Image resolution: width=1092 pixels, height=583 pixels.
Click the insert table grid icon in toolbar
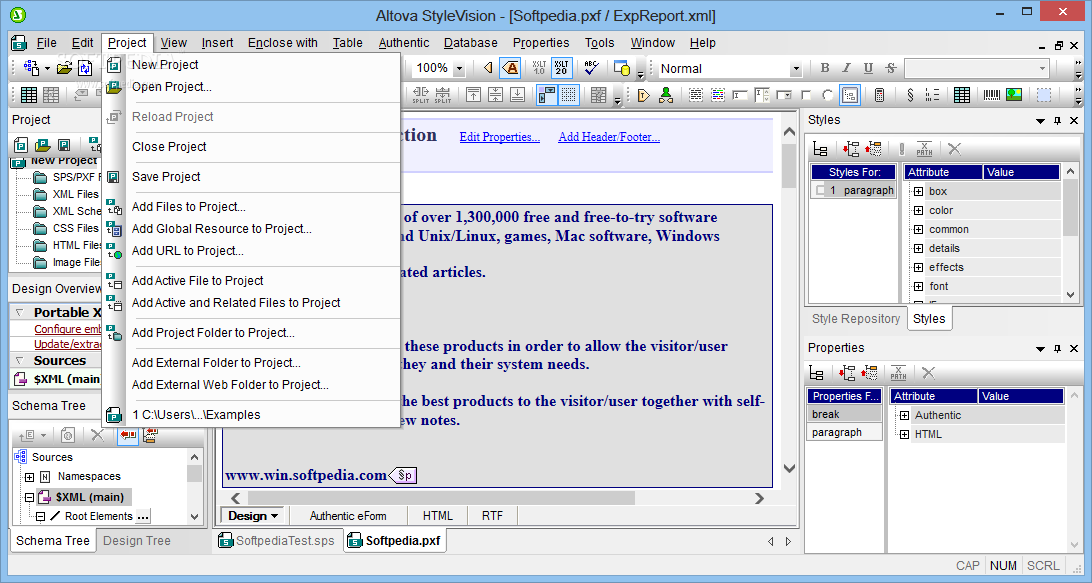click(x=962, y=95)
